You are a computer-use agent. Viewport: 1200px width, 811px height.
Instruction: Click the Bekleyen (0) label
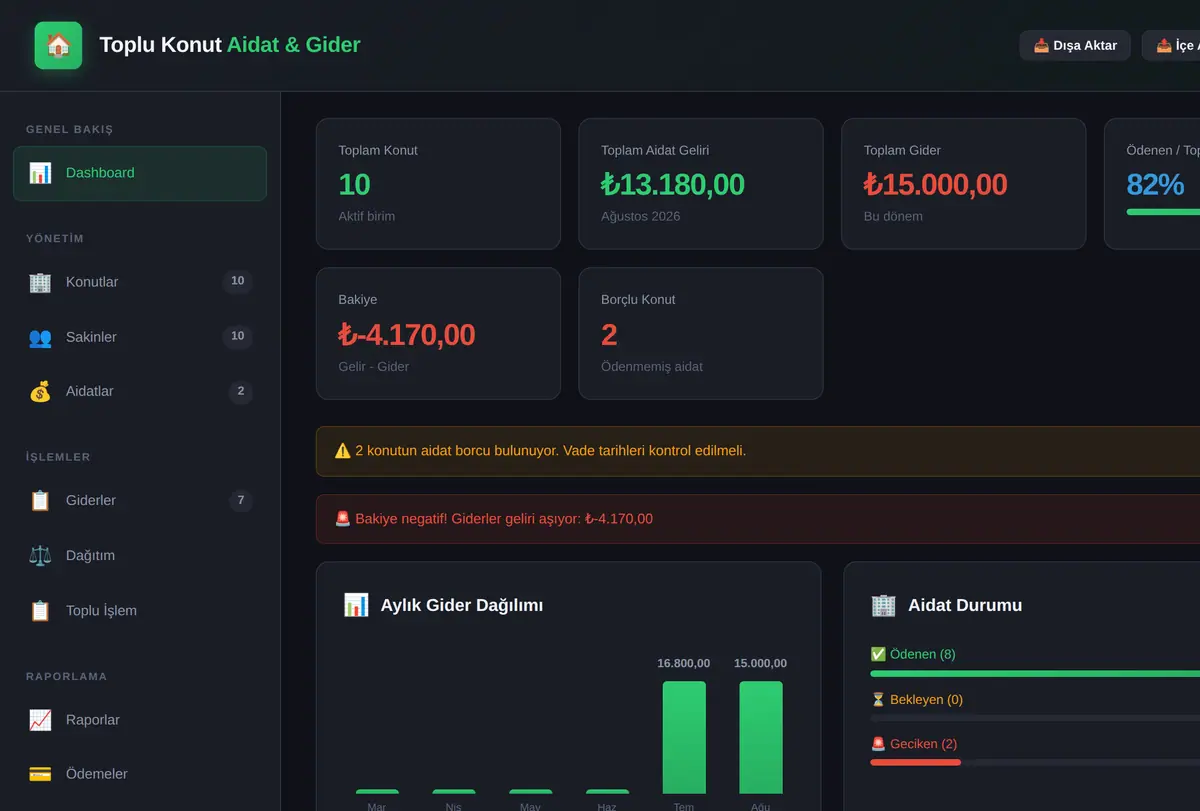click(917, 700)
